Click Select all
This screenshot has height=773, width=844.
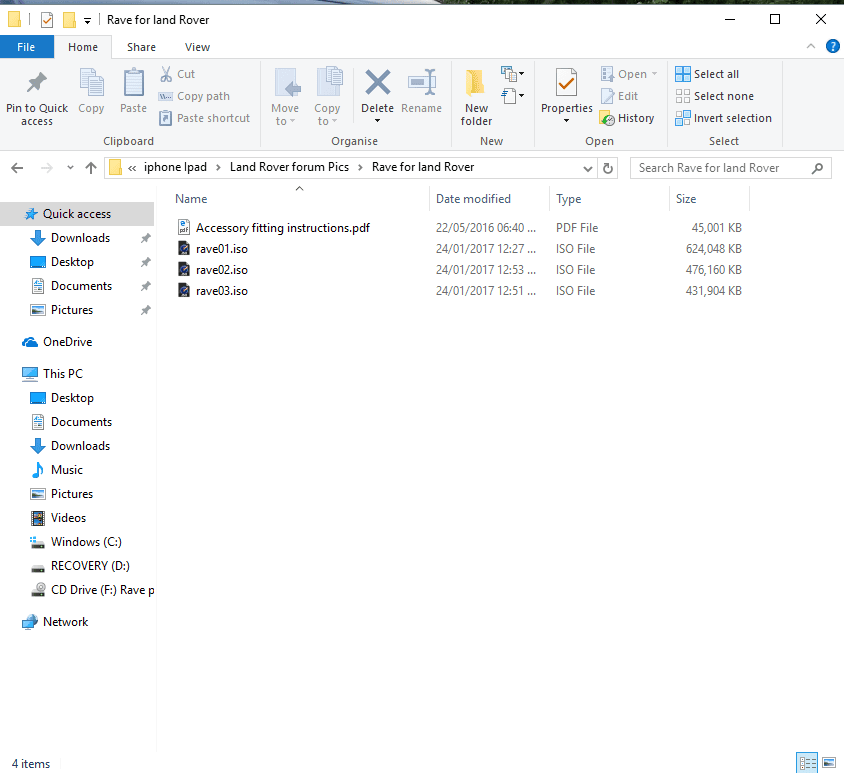pyautogui.click(x=707, y=74)
